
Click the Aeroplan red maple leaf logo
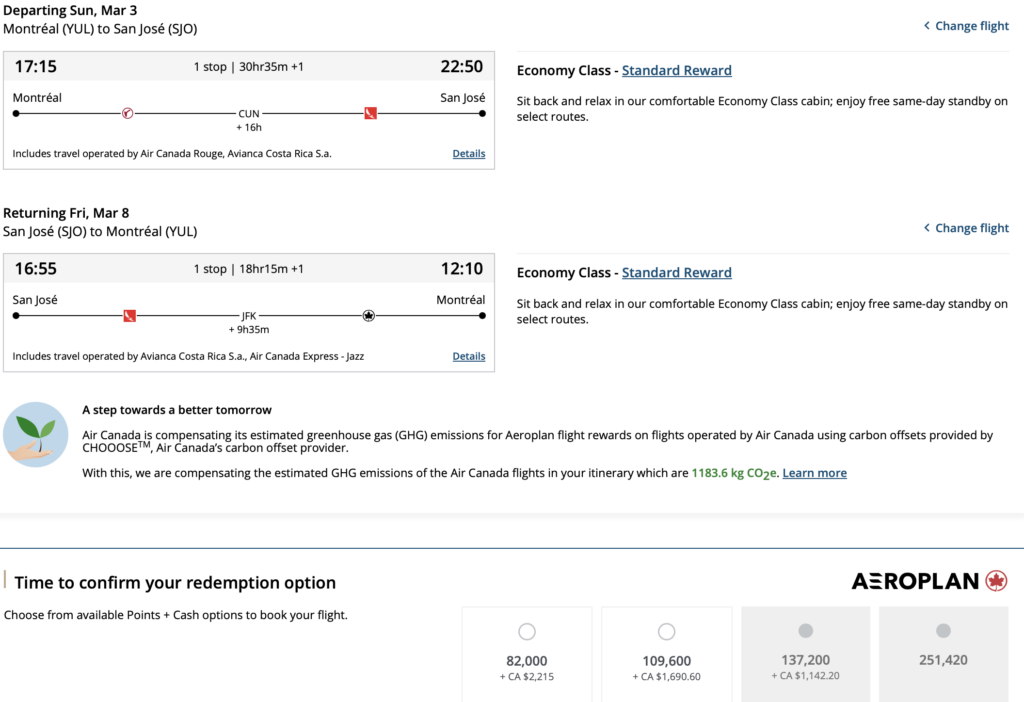point(996,581)
